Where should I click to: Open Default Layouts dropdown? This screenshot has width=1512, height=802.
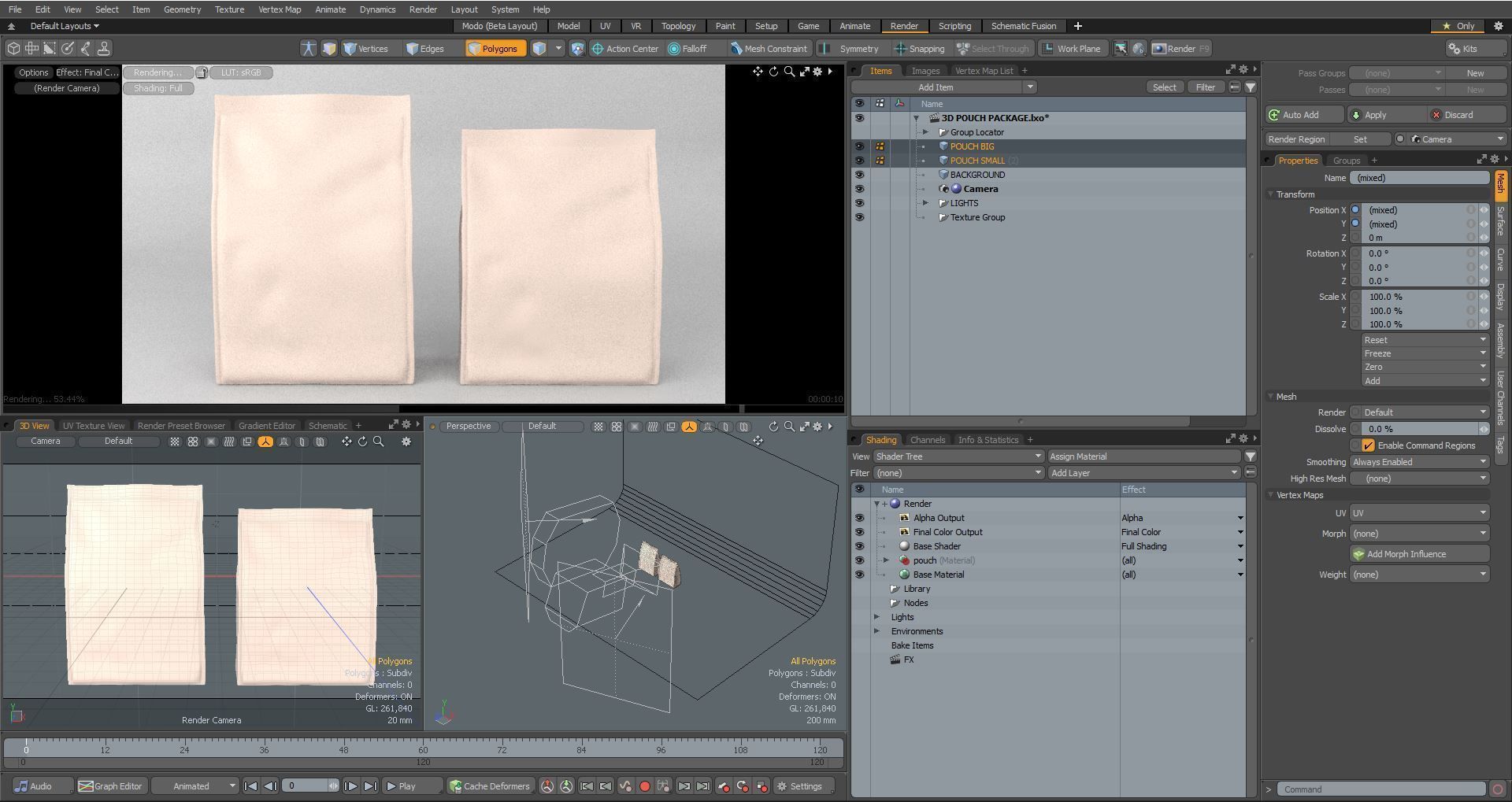pyautogui.click(x=64, y=26)
